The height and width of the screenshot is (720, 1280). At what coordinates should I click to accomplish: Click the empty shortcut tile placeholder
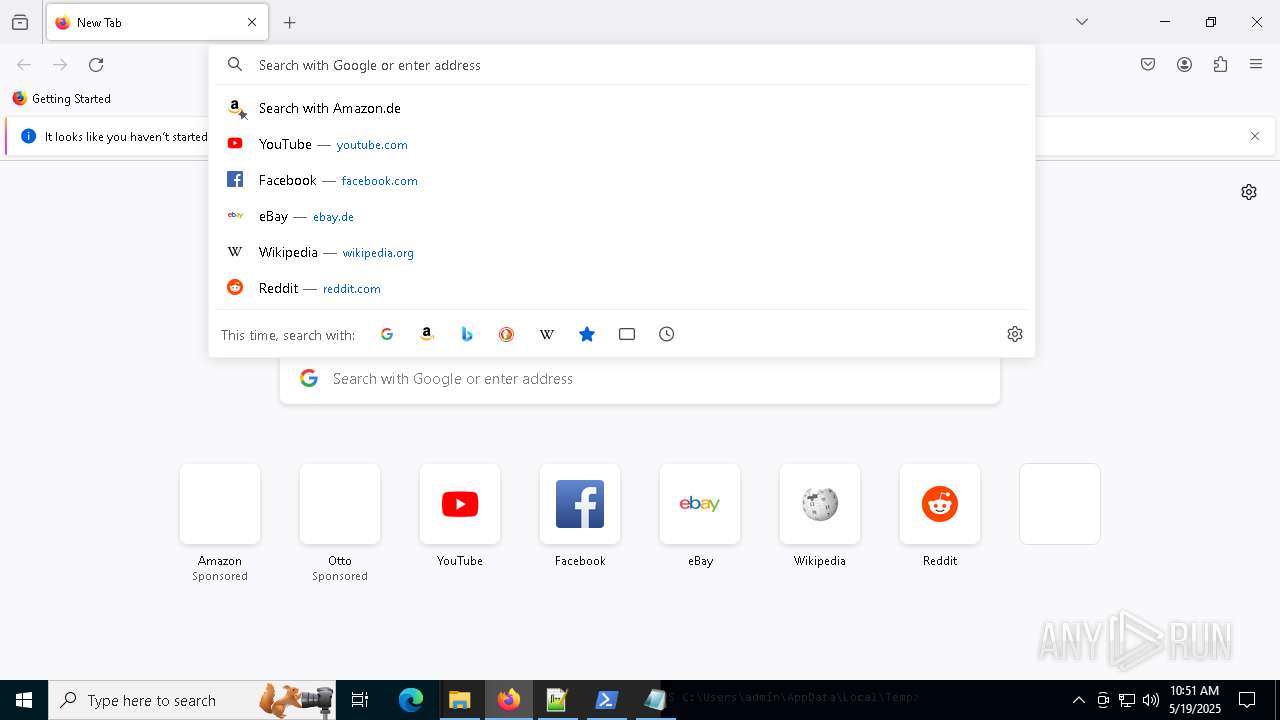point(1060,504)
